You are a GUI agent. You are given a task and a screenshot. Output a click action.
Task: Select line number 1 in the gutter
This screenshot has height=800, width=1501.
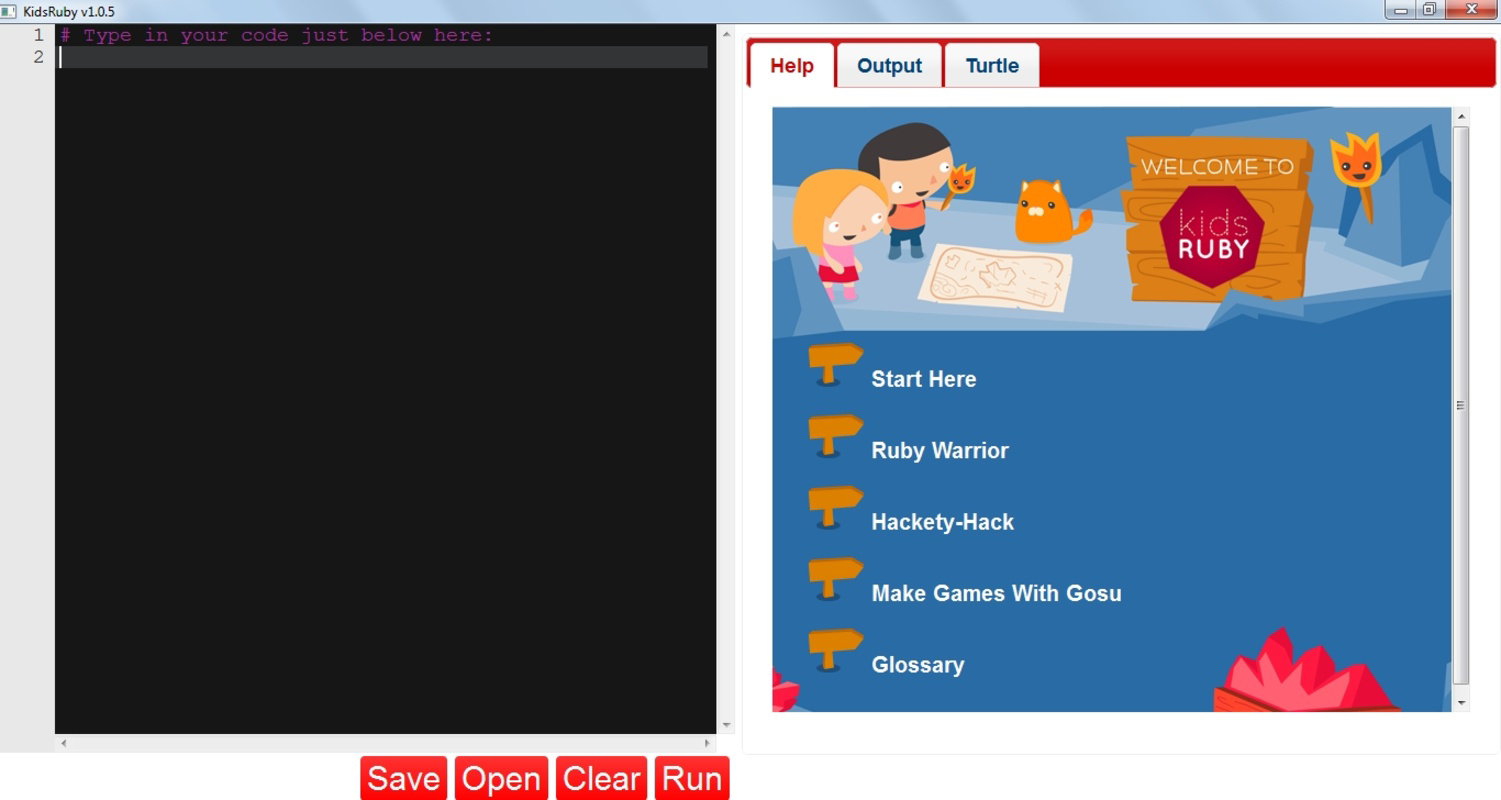point(38,35)
